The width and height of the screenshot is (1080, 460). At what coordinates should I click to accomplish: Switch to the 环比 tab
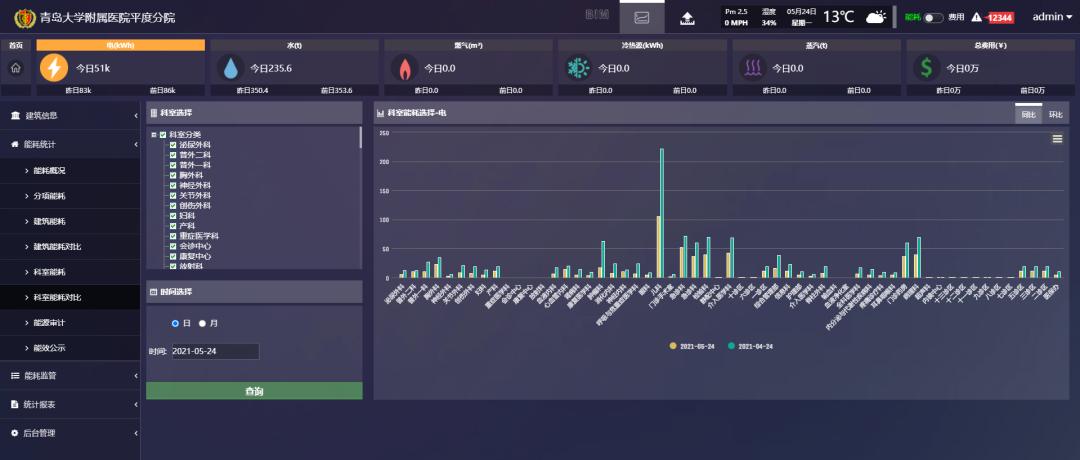[x=1056, y=114]
